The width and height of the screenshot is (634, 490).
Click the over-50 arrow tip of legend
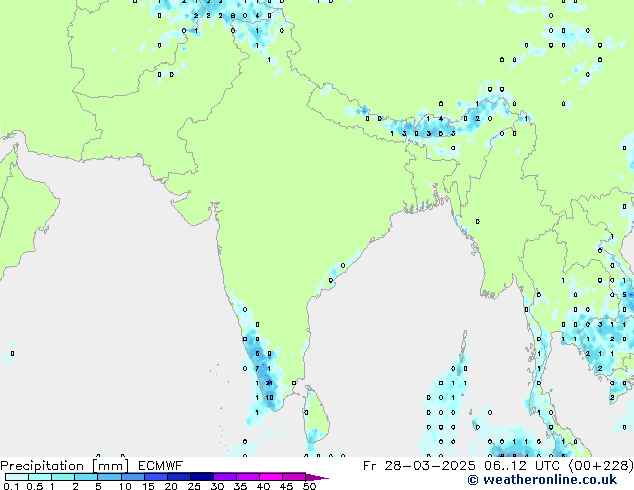(317, 477)
